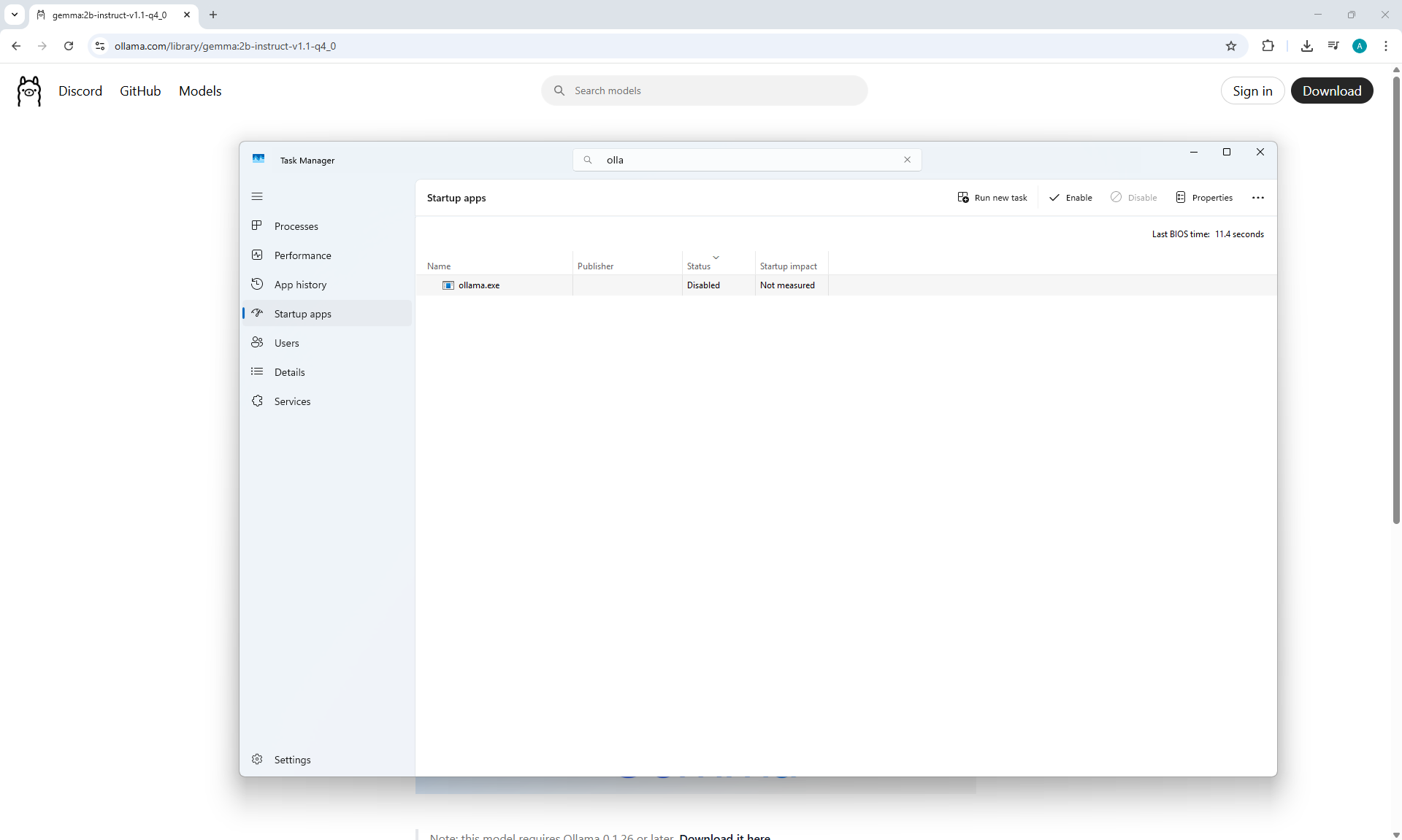Open the App history page

(x=300, y=285)
